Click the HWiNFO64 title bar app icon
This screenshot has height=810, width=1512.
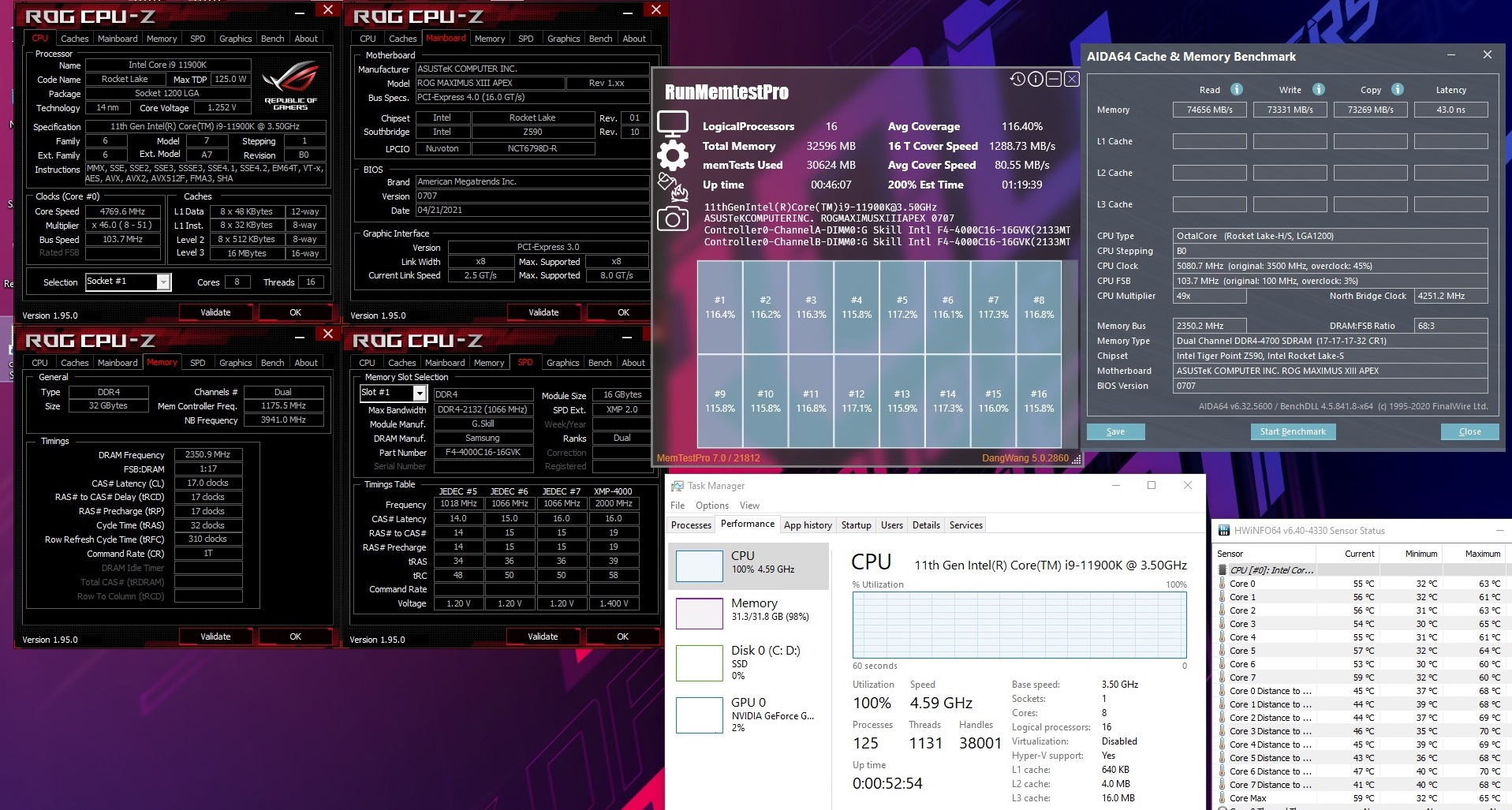click(1224, 530)
